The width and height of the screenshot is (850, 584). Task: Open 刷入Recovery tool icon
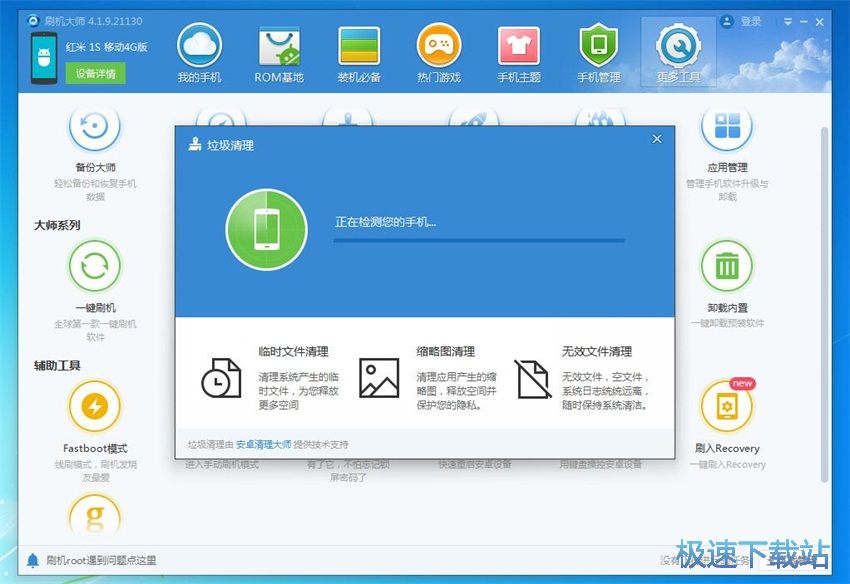[727, 407]
